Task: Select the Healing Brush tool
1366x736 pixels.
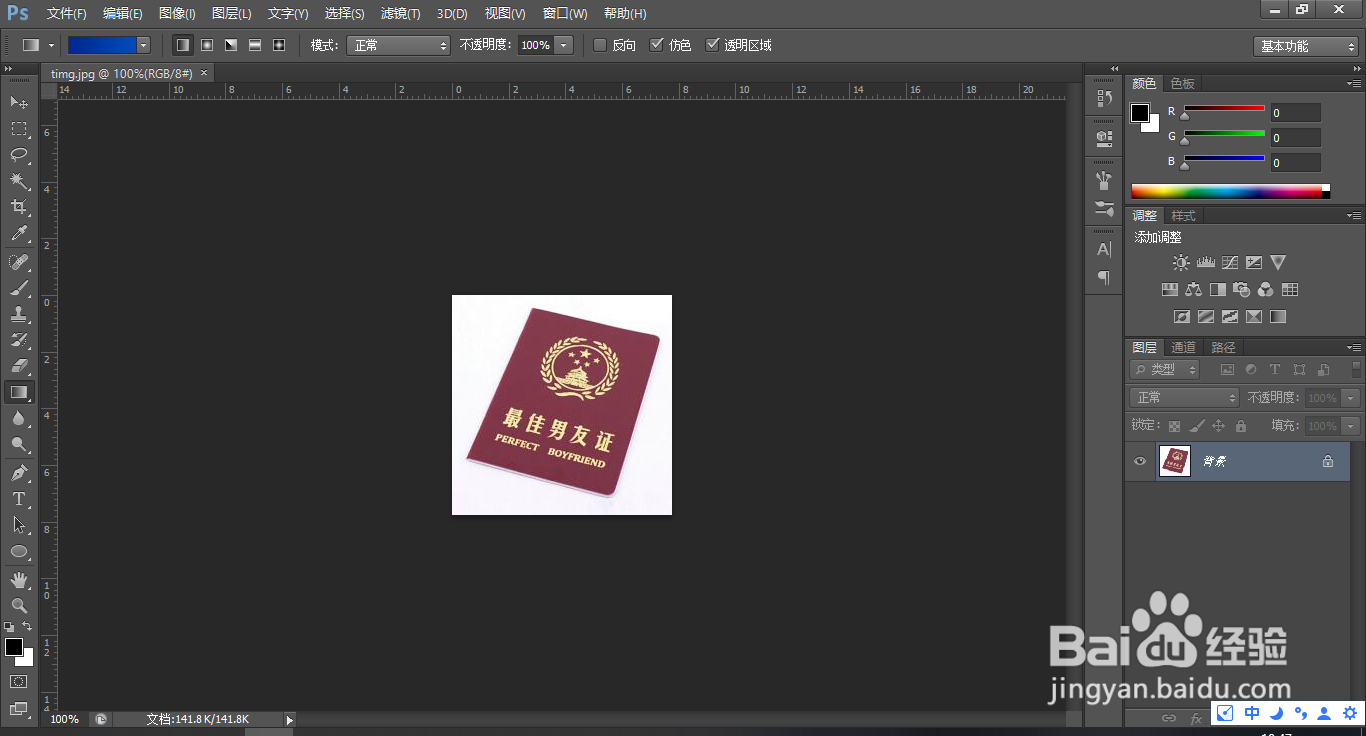Action: [19, 262]
